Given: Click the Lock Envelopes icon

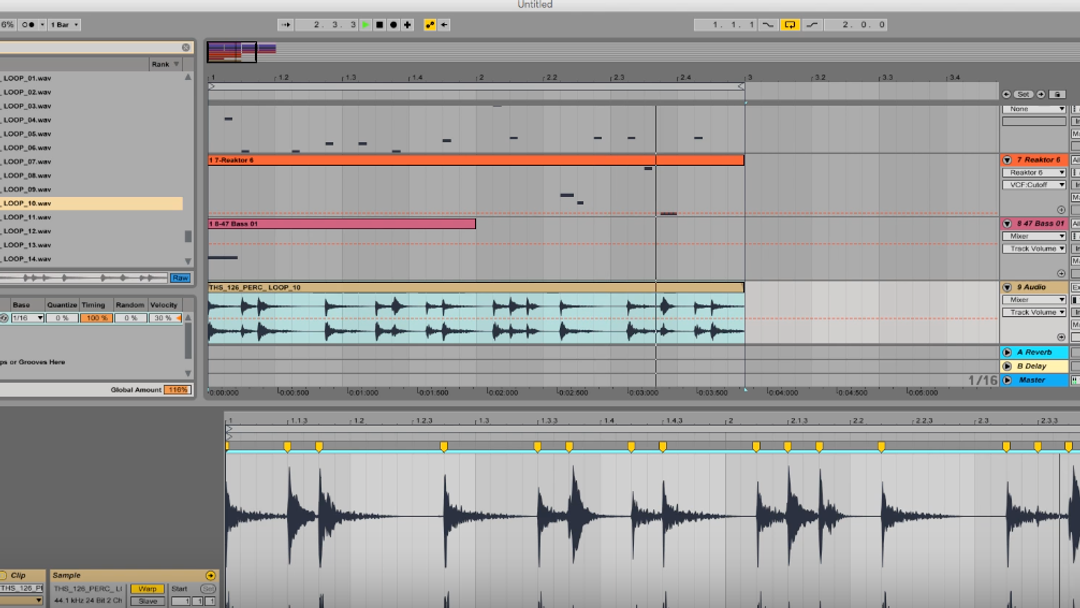Looking at the screenshot, I should point(1057,94).
